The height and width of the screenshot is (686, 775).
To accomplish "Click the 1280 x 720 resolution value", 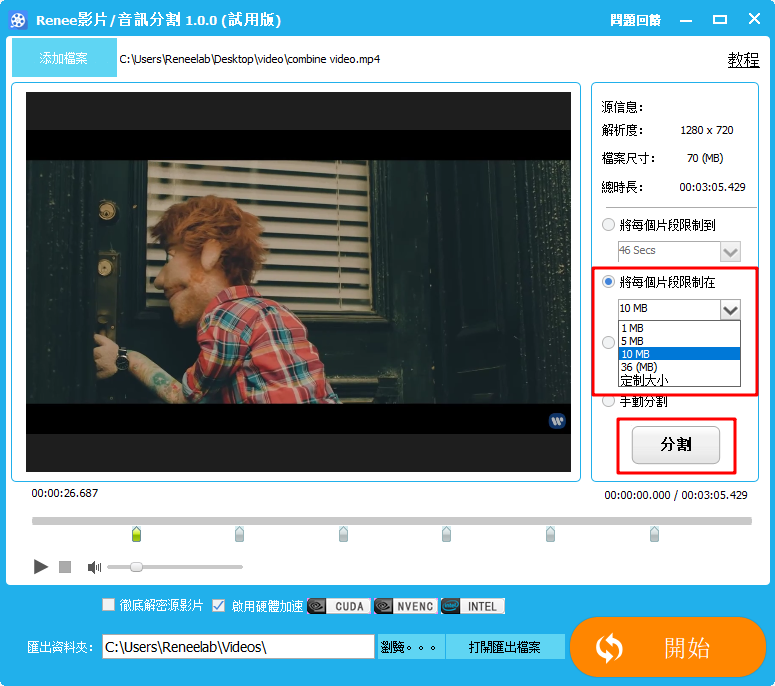I will (706, 130).
